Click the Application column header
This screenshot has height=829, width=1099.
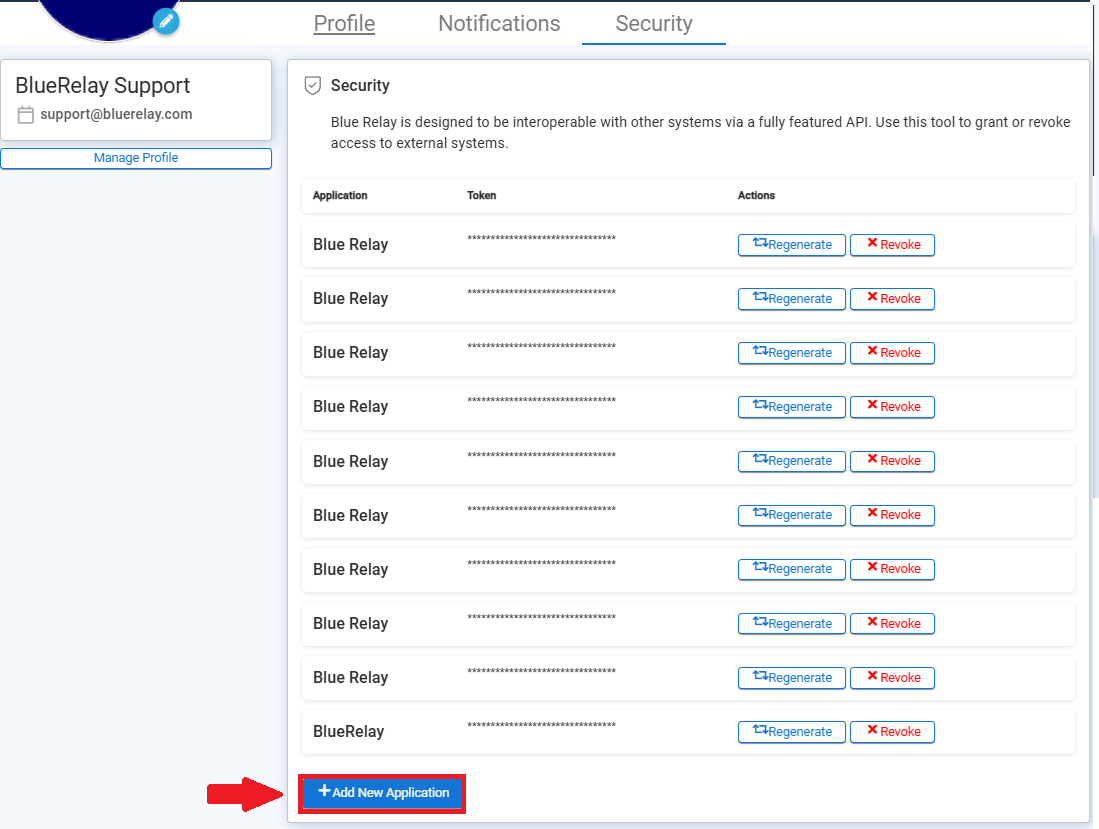[340, 196]
